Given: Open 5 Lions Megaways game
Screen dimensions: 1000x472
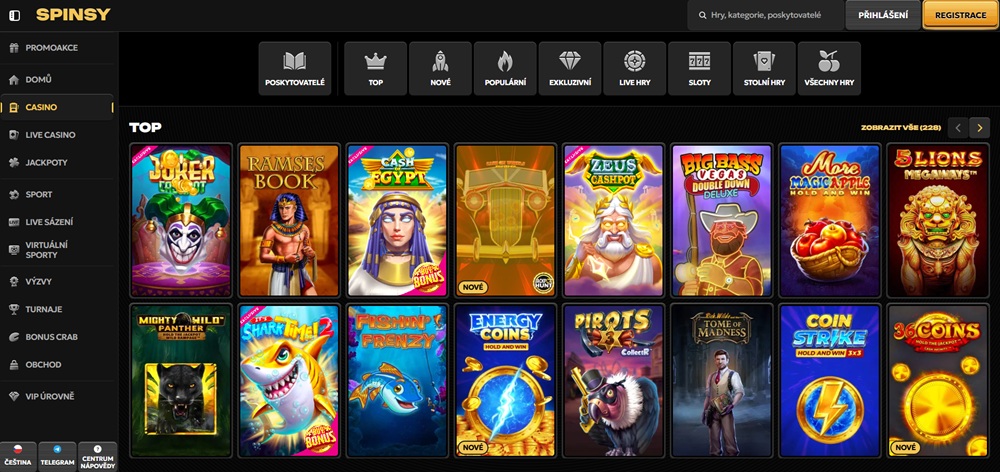Looking at the screenshot, I should (938, 221).
